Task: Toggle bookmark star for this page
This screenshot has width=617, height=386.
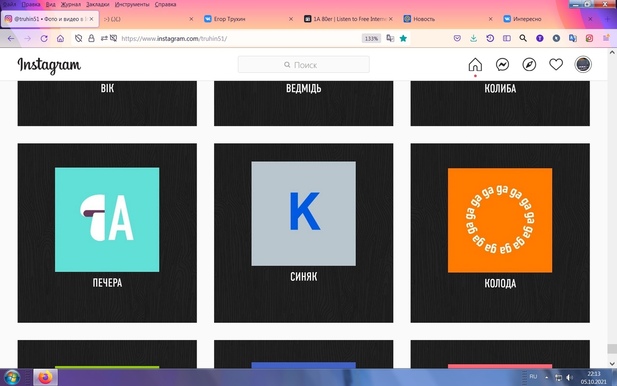Action: tap(403, 38)
